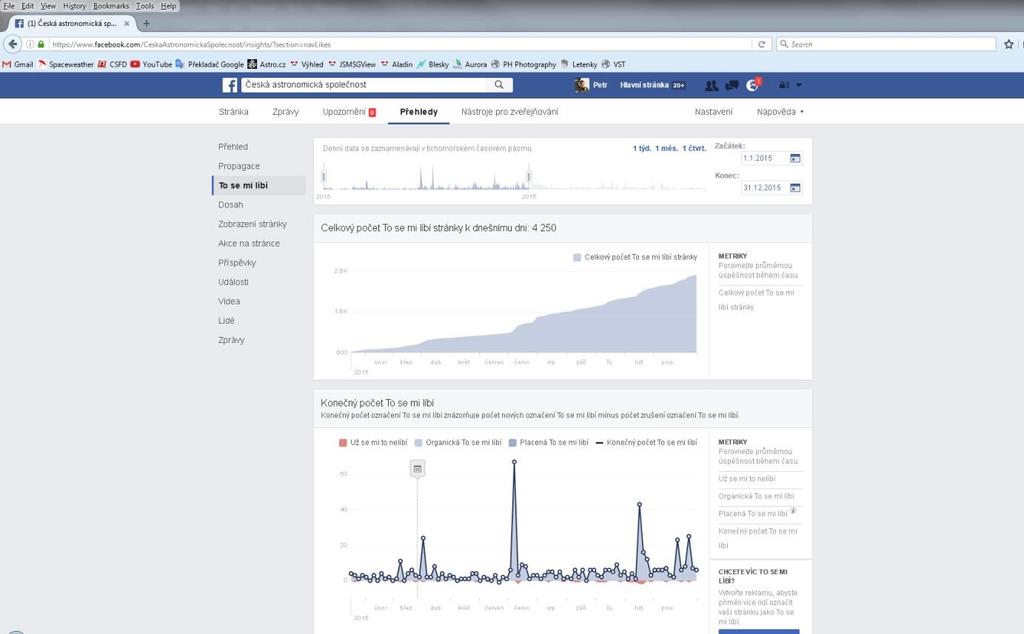Open the Edit menu

tap(27, 6)
